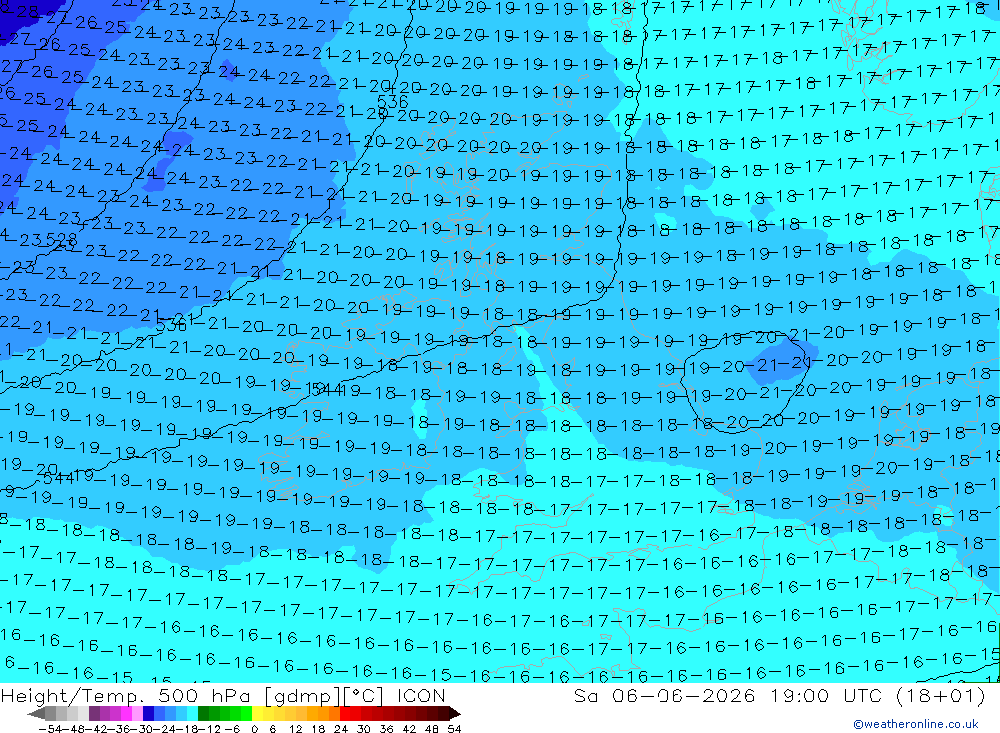Click the 12 legend scale label
This screenshot has width=1000, height=733.
coord(295,729)
